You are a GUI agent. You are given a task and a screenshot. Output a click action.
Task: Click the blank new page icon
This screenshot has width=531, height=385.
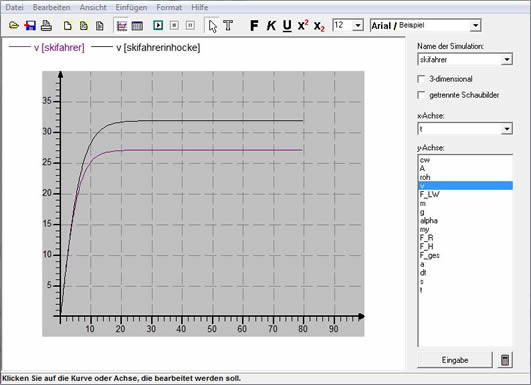click(x=68, y=26)
